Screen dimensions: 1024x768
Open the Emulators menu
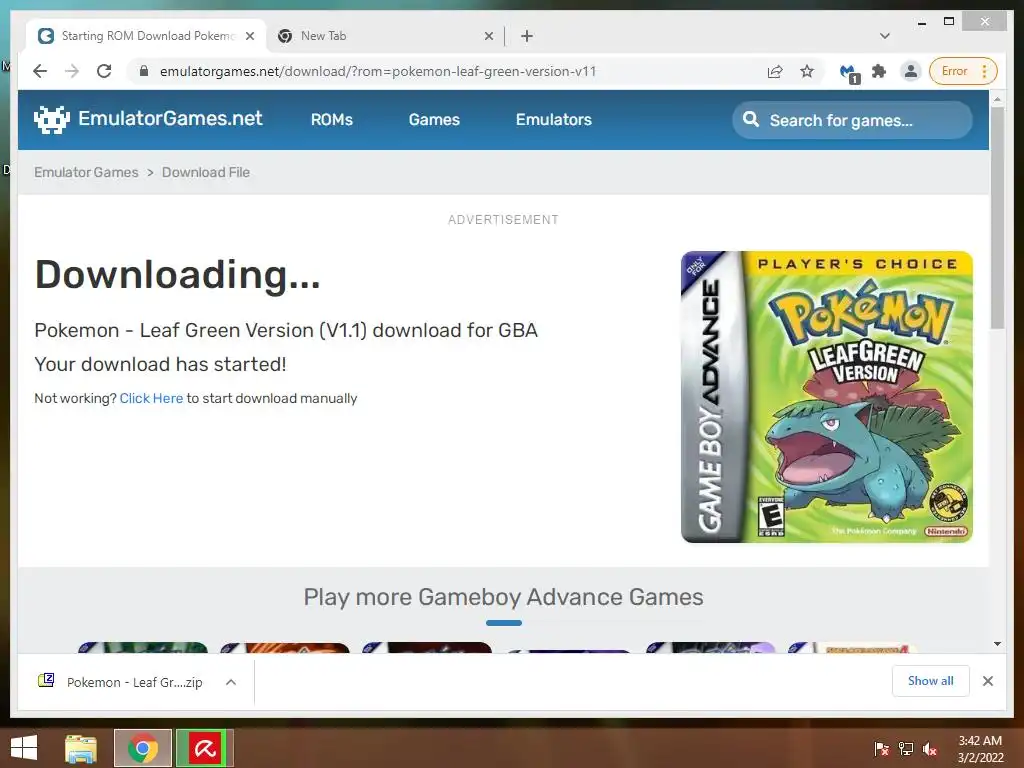pos(554,120)
